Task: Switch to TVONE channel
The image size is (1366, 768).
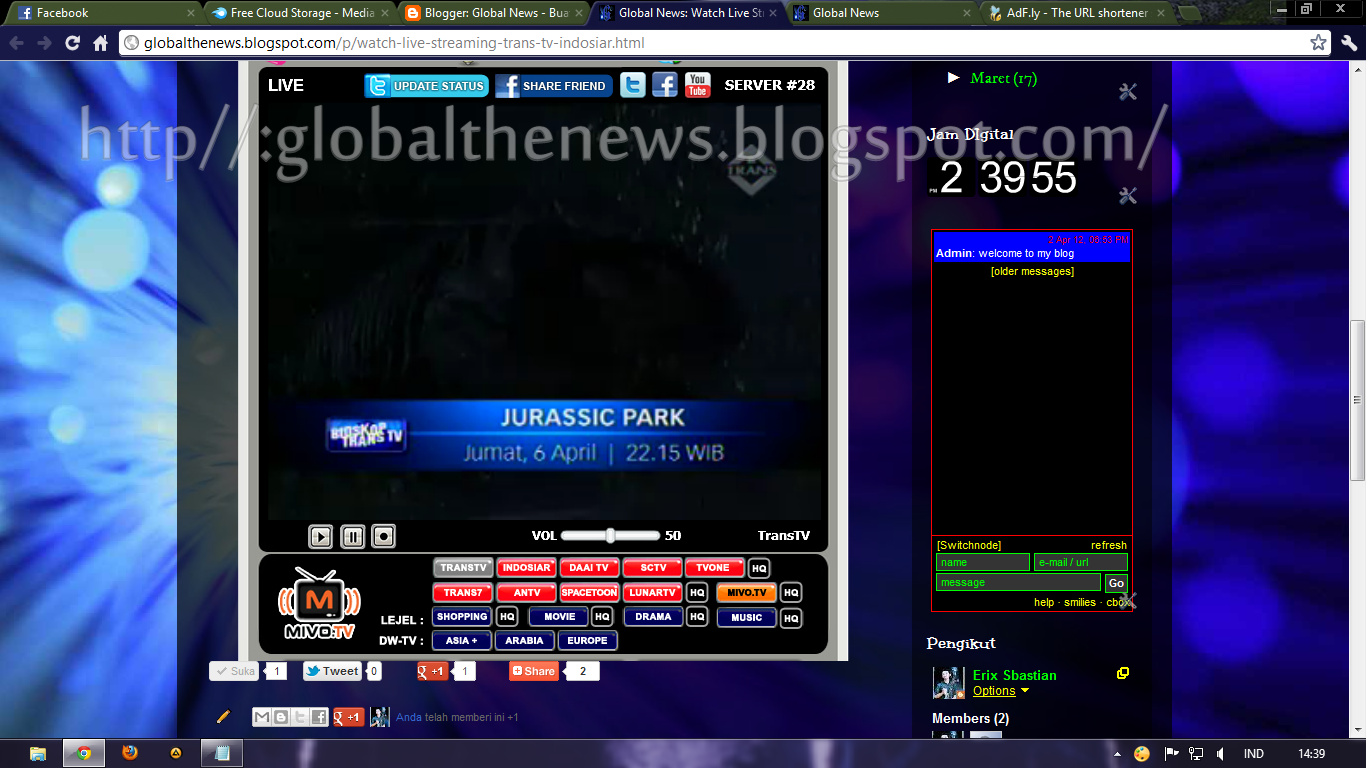Action: click(x=714, y=568)
